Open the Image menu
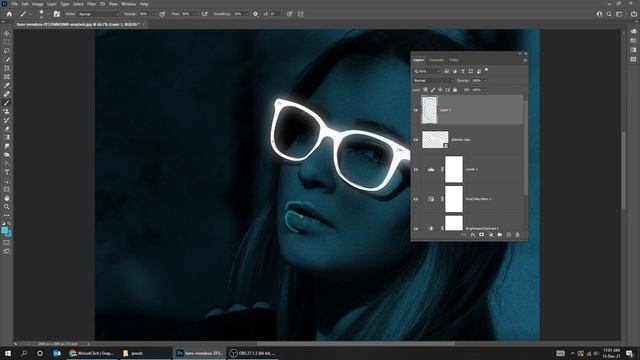This screenshot has height=360, width=640. [x=38, y=4]
